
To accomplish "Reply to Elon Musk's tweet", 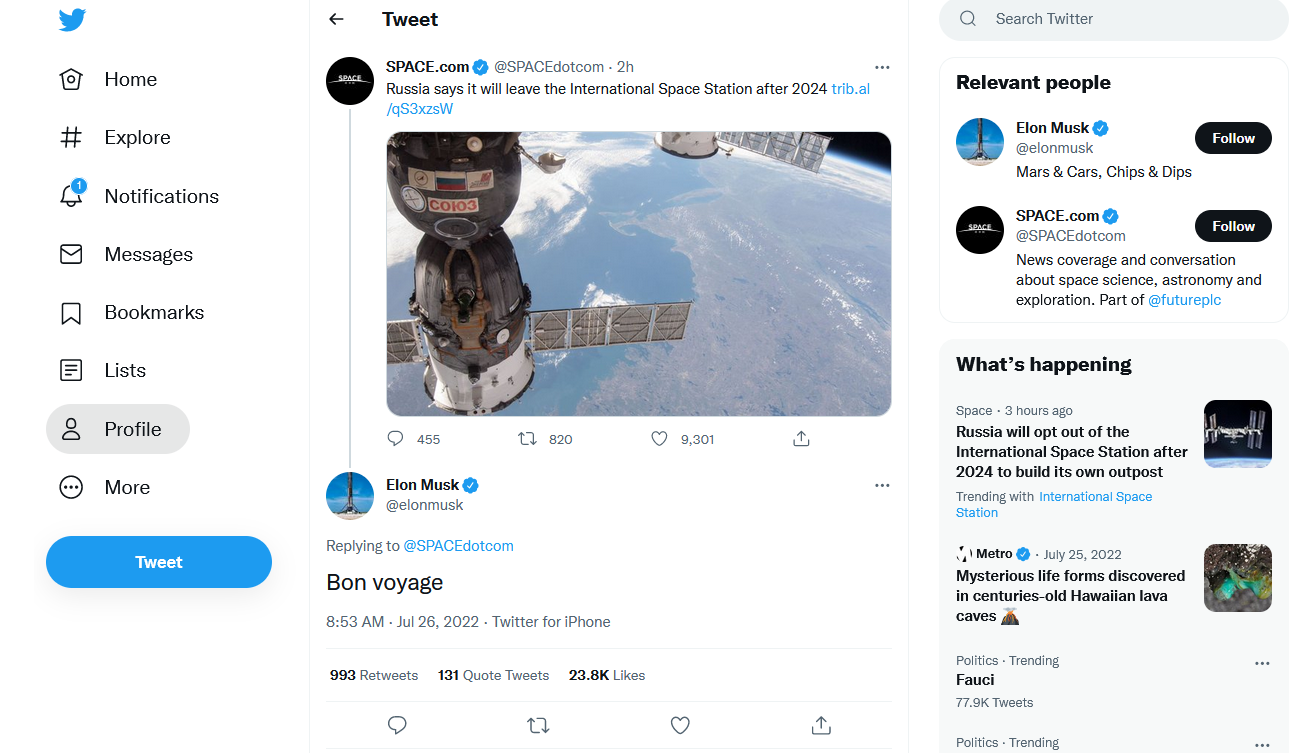I will point(397,725).
